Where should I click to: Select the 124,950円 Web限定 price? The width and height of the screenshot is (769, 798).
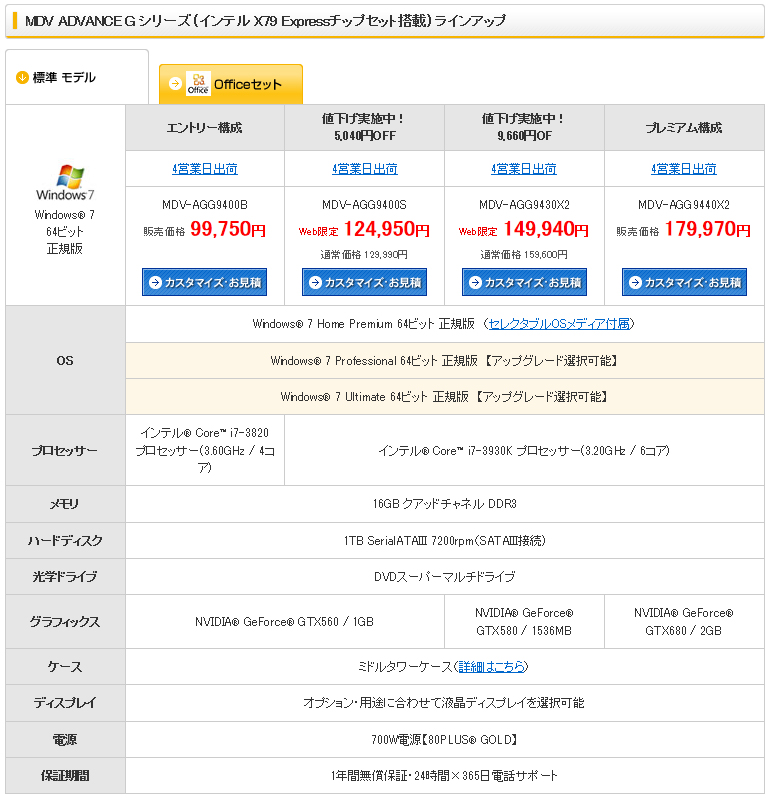click(386, 230)
